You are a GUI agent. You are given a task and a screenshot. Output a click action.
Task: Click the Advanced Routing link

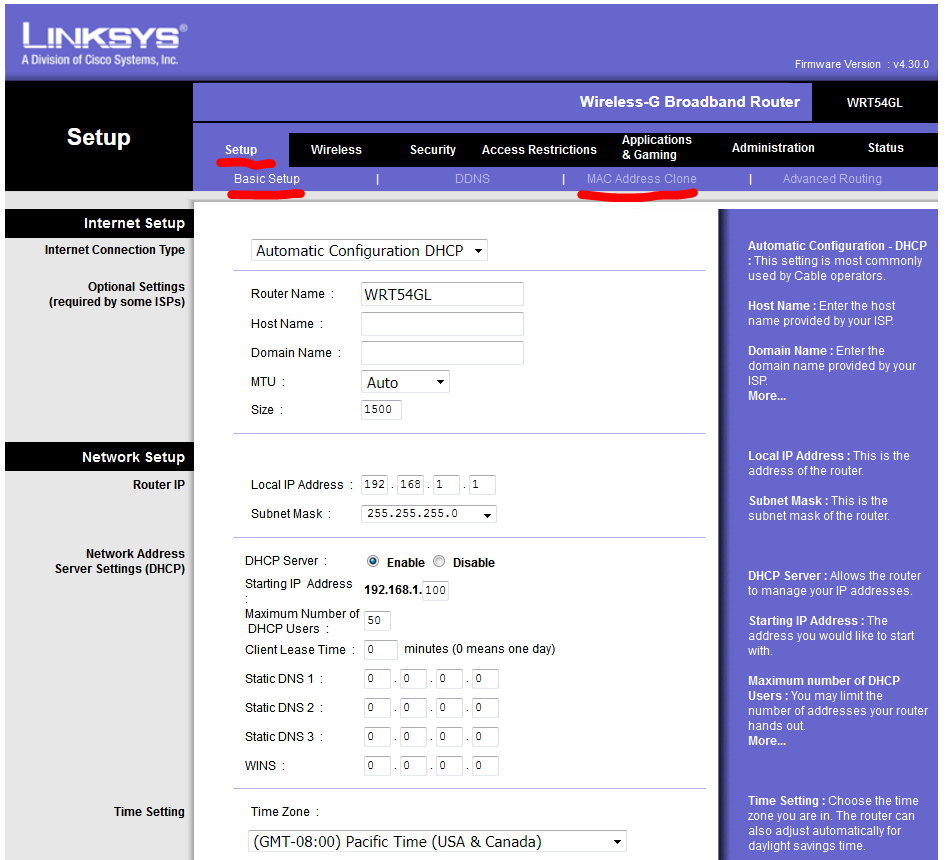pyautogui.click(x=832, y=179)
